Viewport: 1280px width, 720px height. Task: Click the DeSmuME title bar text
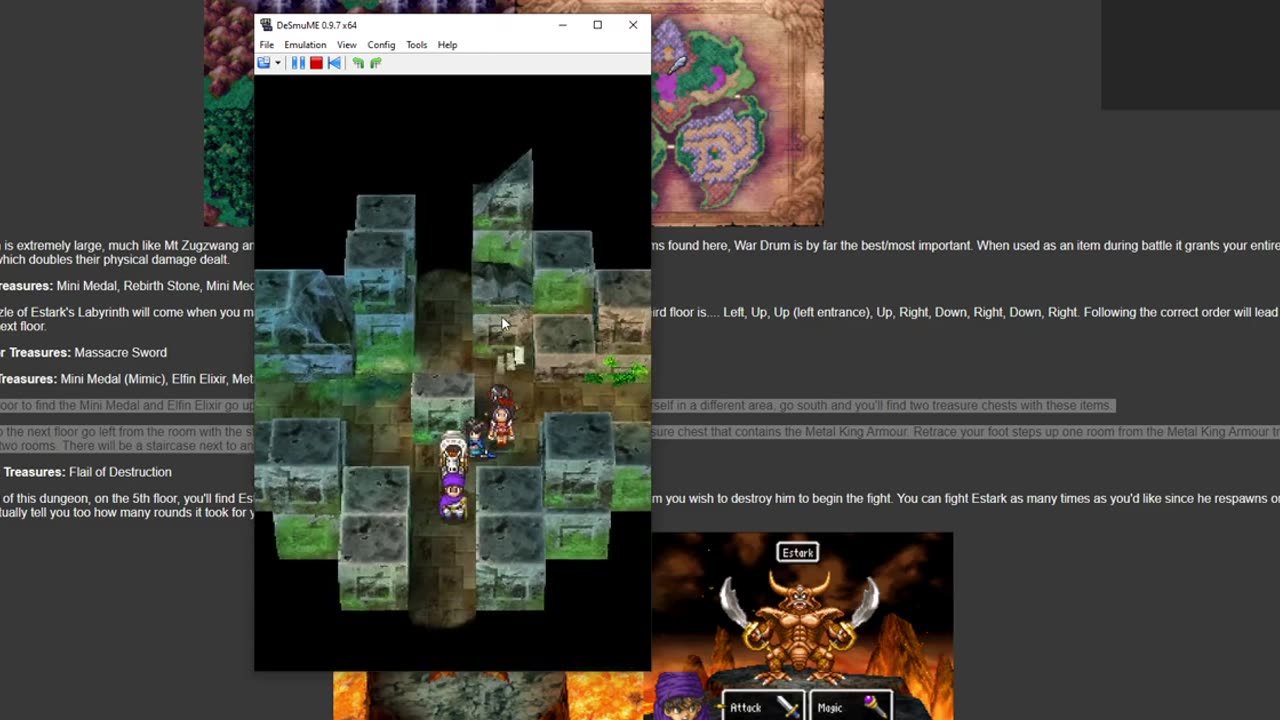[316, 25]
